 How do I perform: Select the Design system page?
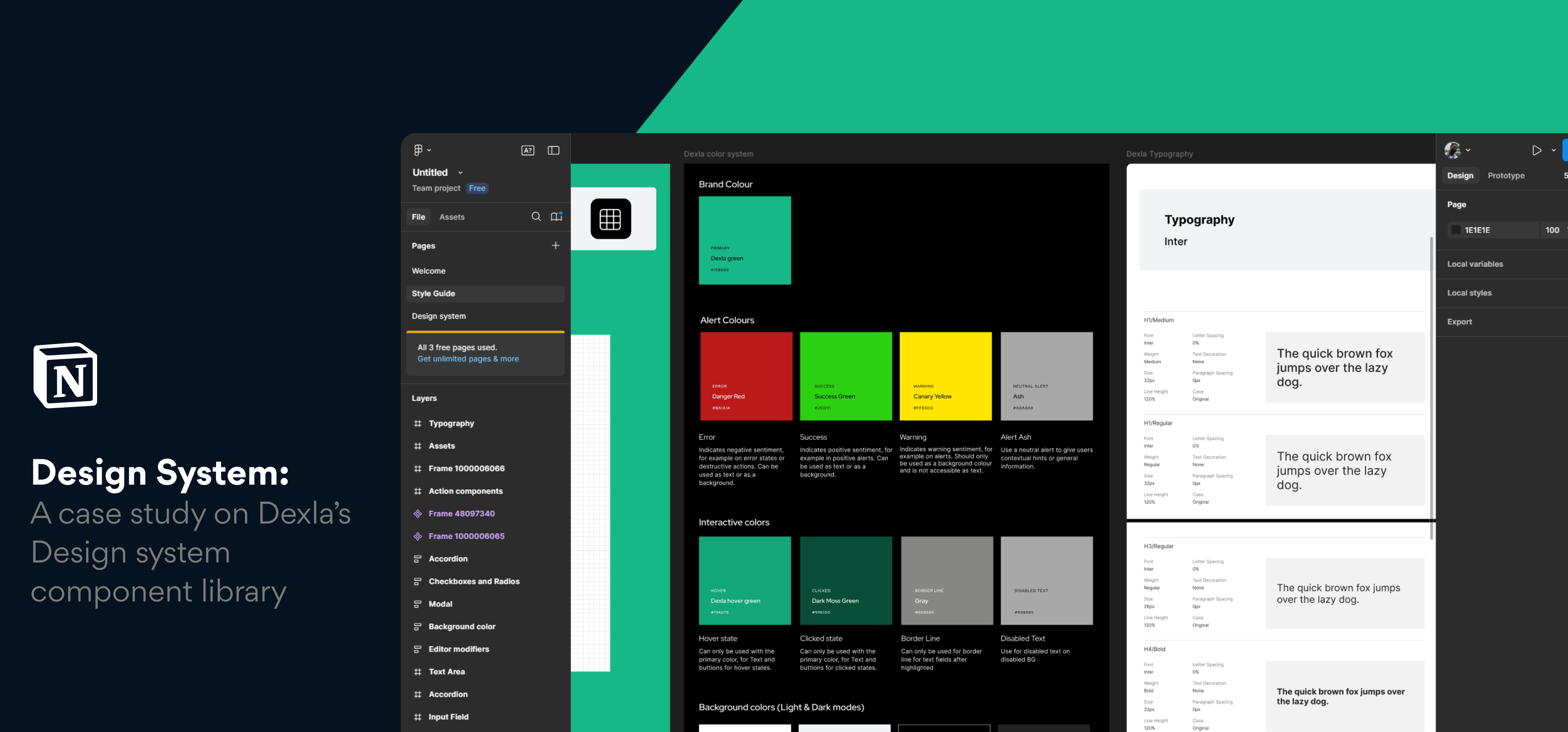(439, 316)
